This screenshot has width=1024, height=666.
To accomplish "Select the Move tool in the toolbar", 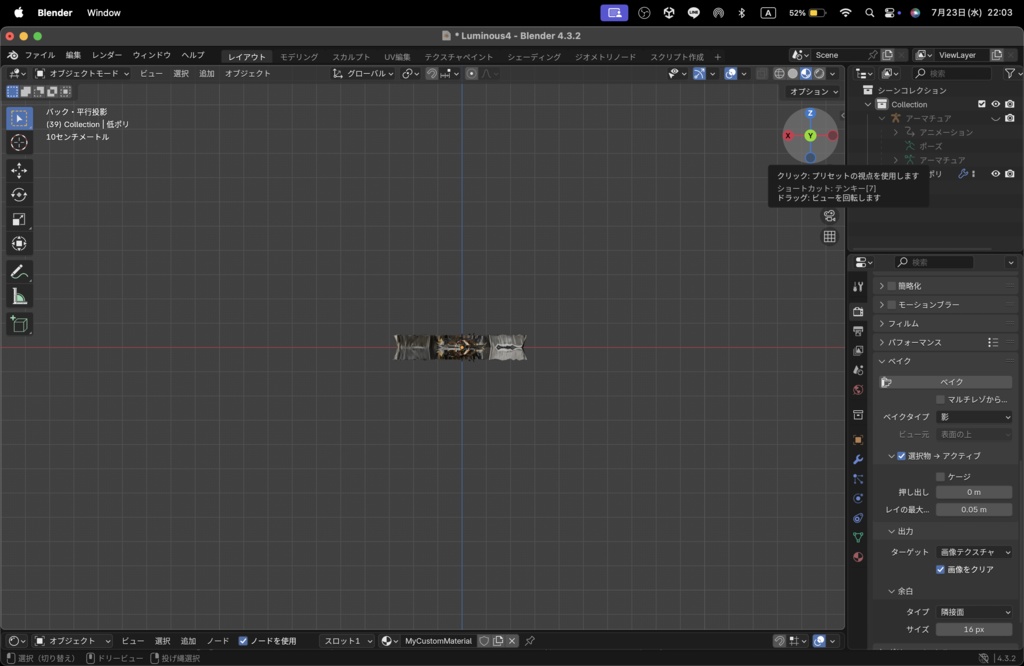I will point(19,170).
